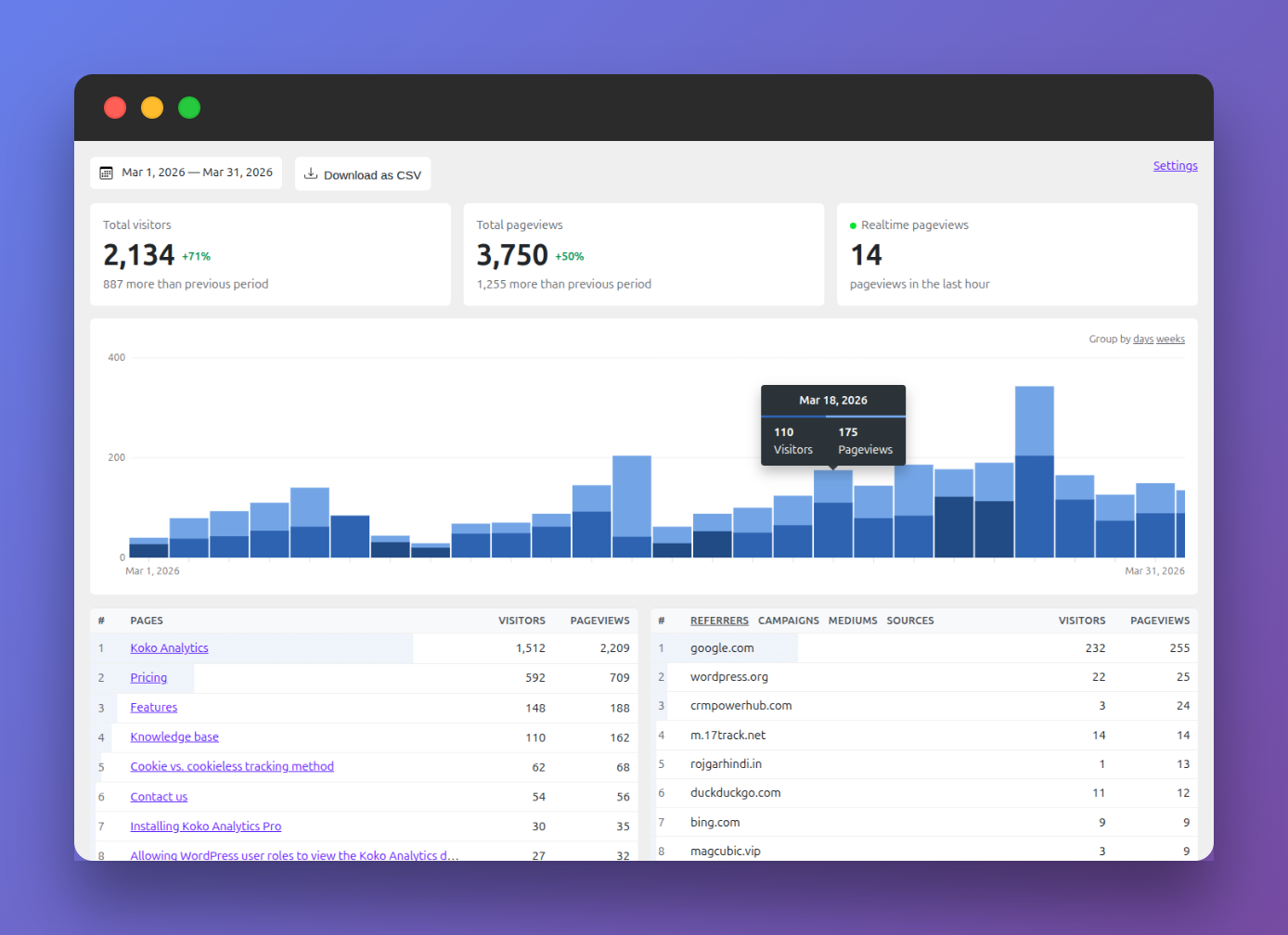
Task: Open the Contact us page link
Action: 159,797
